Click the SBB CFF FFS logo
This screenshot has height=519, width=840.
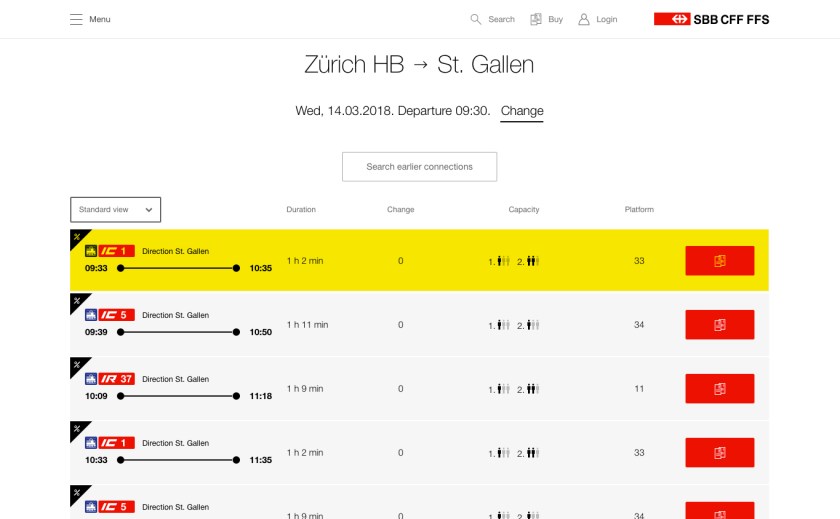tap(711, 19)
